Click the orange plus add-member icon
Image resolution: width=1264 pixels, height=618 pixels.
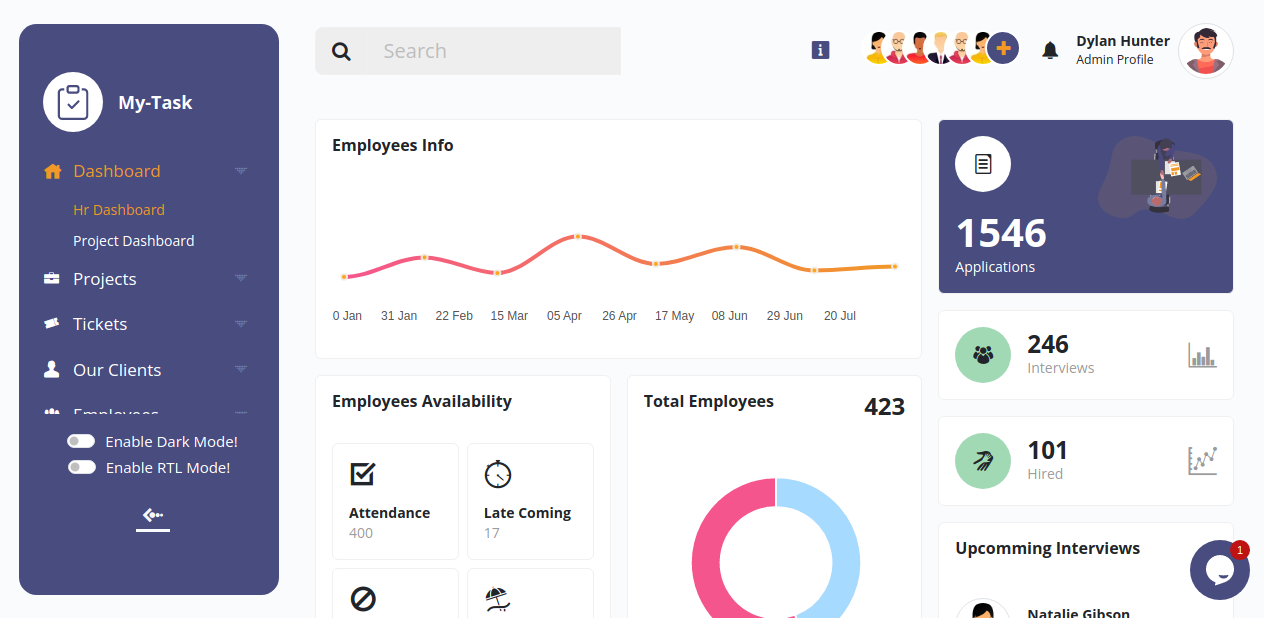point(1003,48)
